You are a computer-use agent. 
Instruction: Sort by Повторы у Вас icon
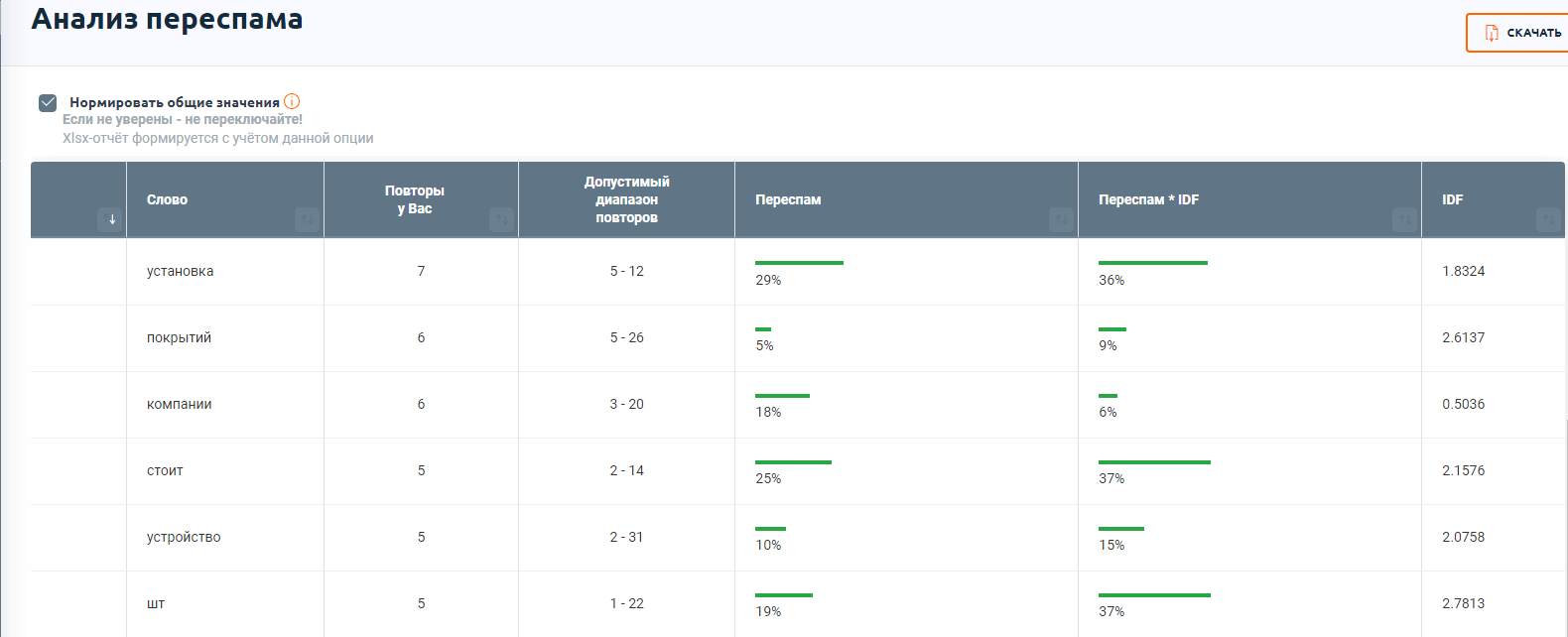(502, 219)
